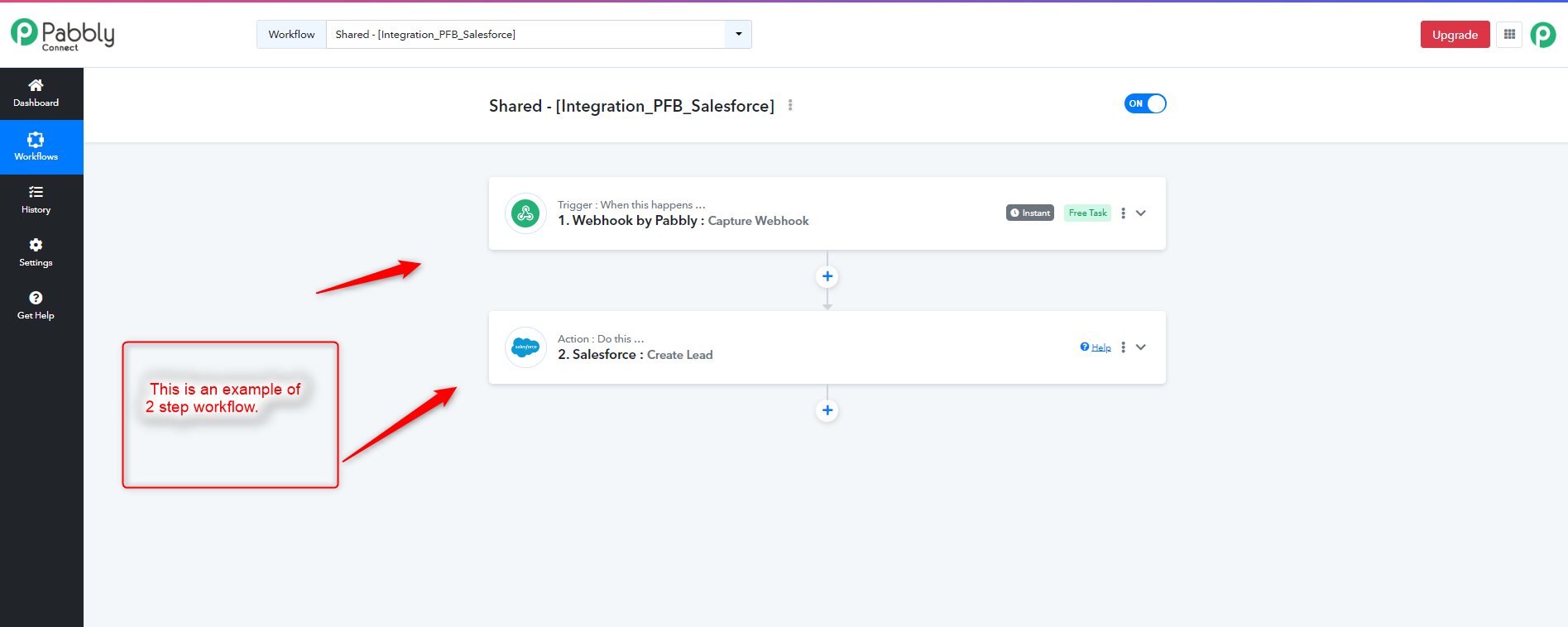Open the three-dot menu on the Salesforce step
The height and width of the screenshot is (627, 1568).
tap(1123, 347)
